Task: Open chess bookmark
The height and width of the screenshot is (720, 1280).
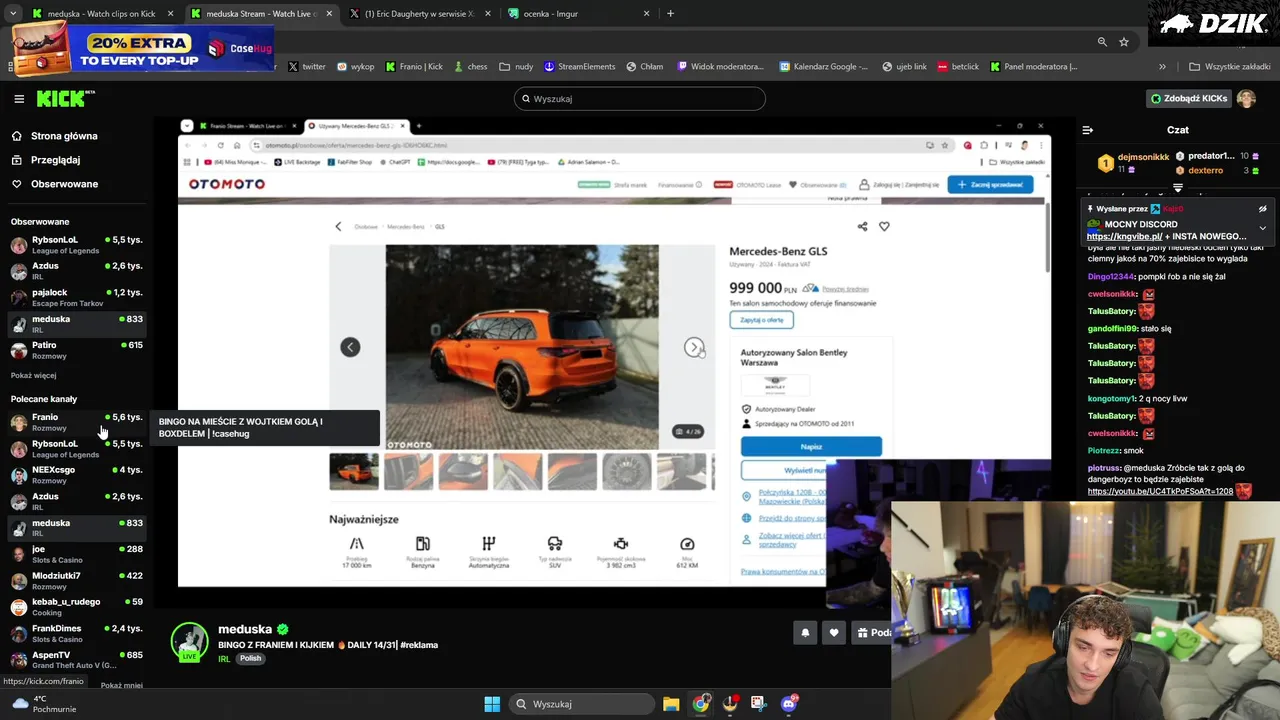Action: click(x=469, y=67)
